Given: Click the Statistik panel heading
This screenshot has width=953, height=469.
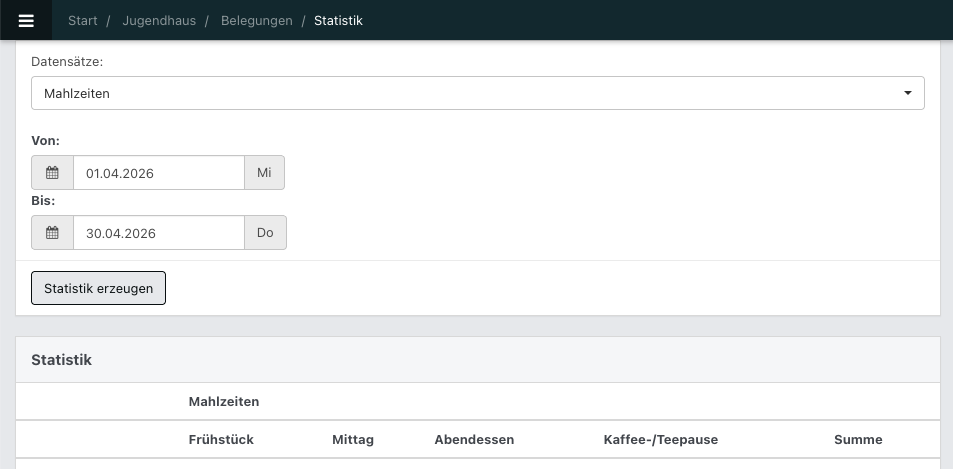Looking at the screenshot, I should pos(61,360).
